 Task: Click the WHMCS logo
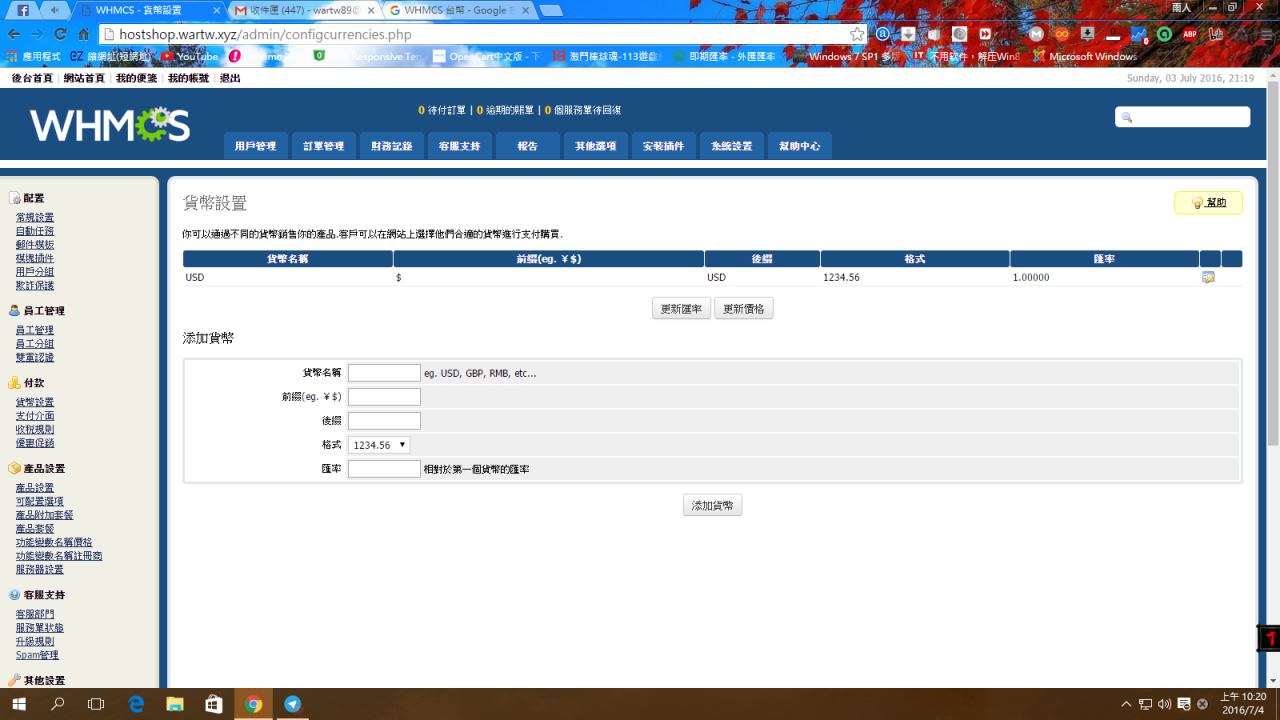point(110,125)
